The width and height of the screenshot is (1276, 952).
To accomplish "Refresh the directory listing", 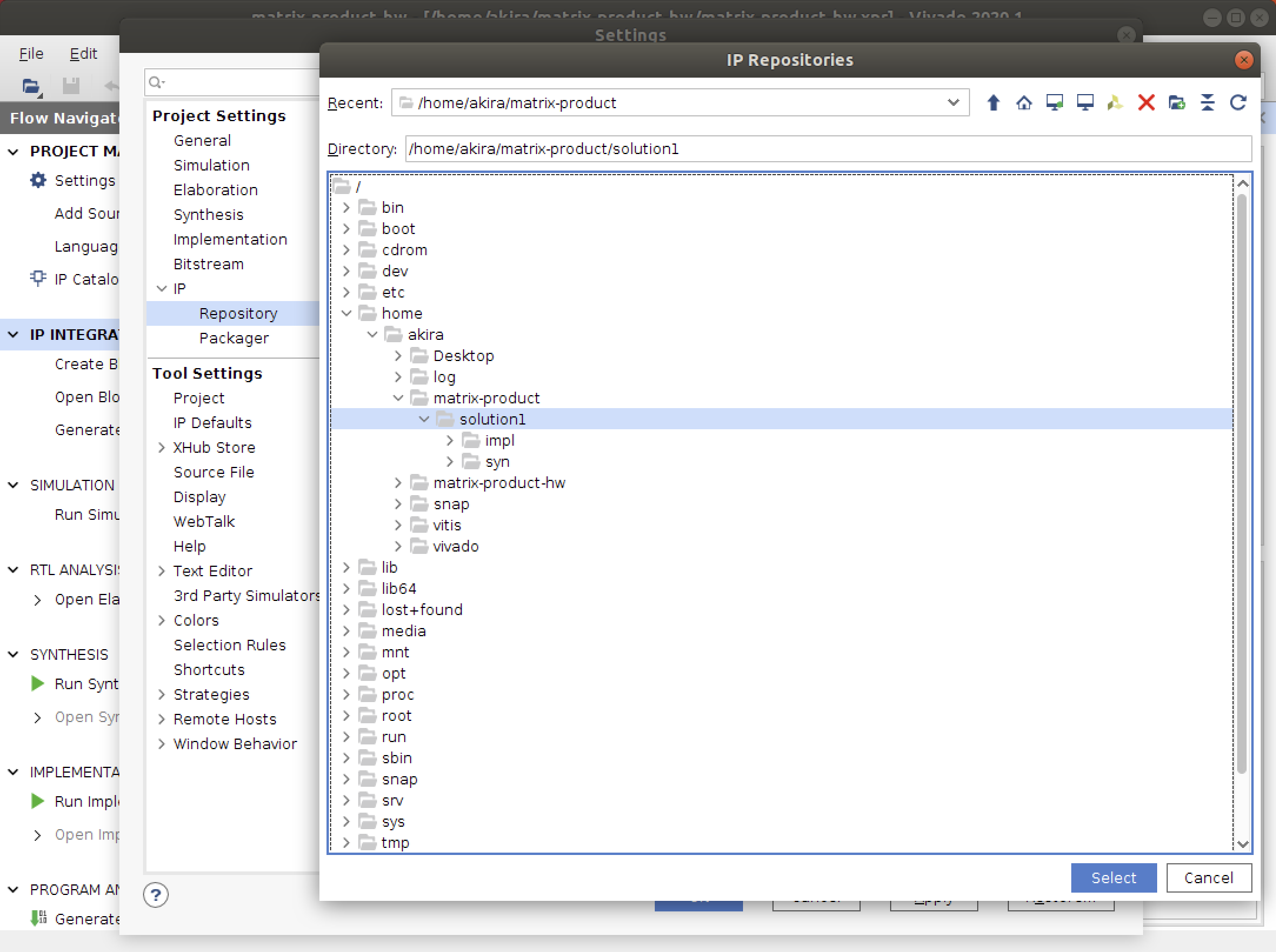I will [1238, 103].
